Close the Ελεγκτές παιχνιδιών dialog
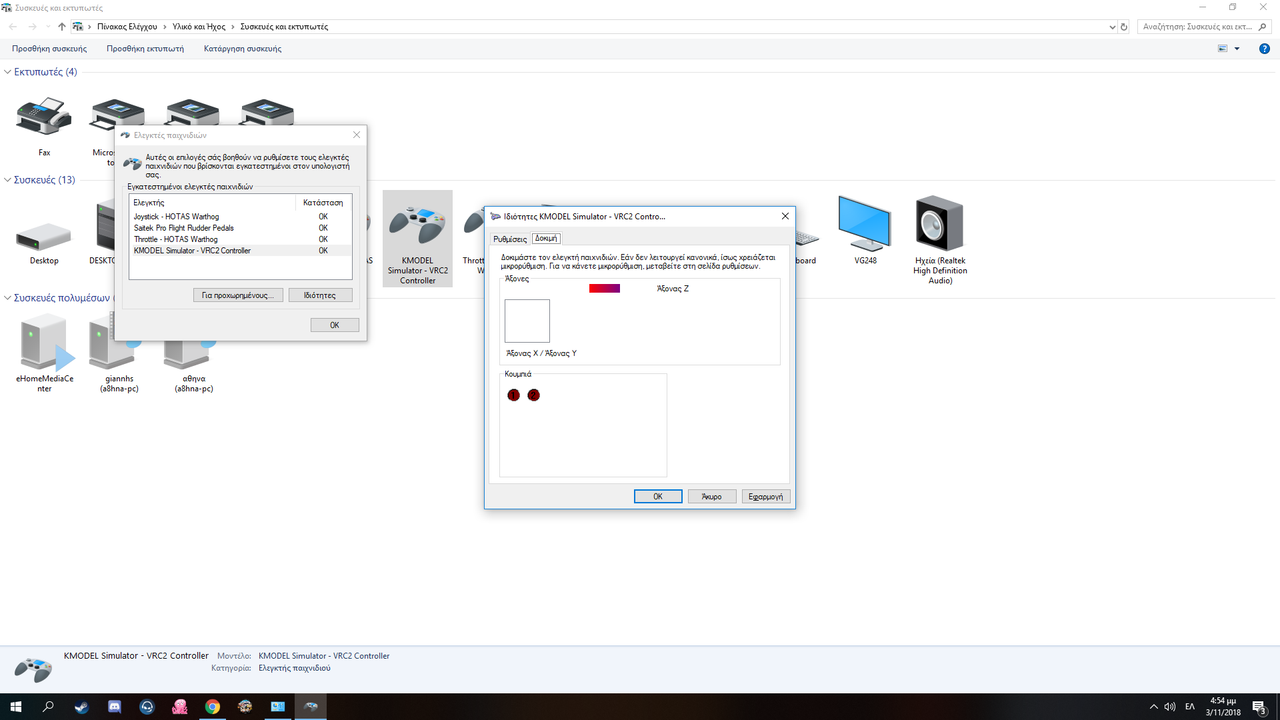 357,134
